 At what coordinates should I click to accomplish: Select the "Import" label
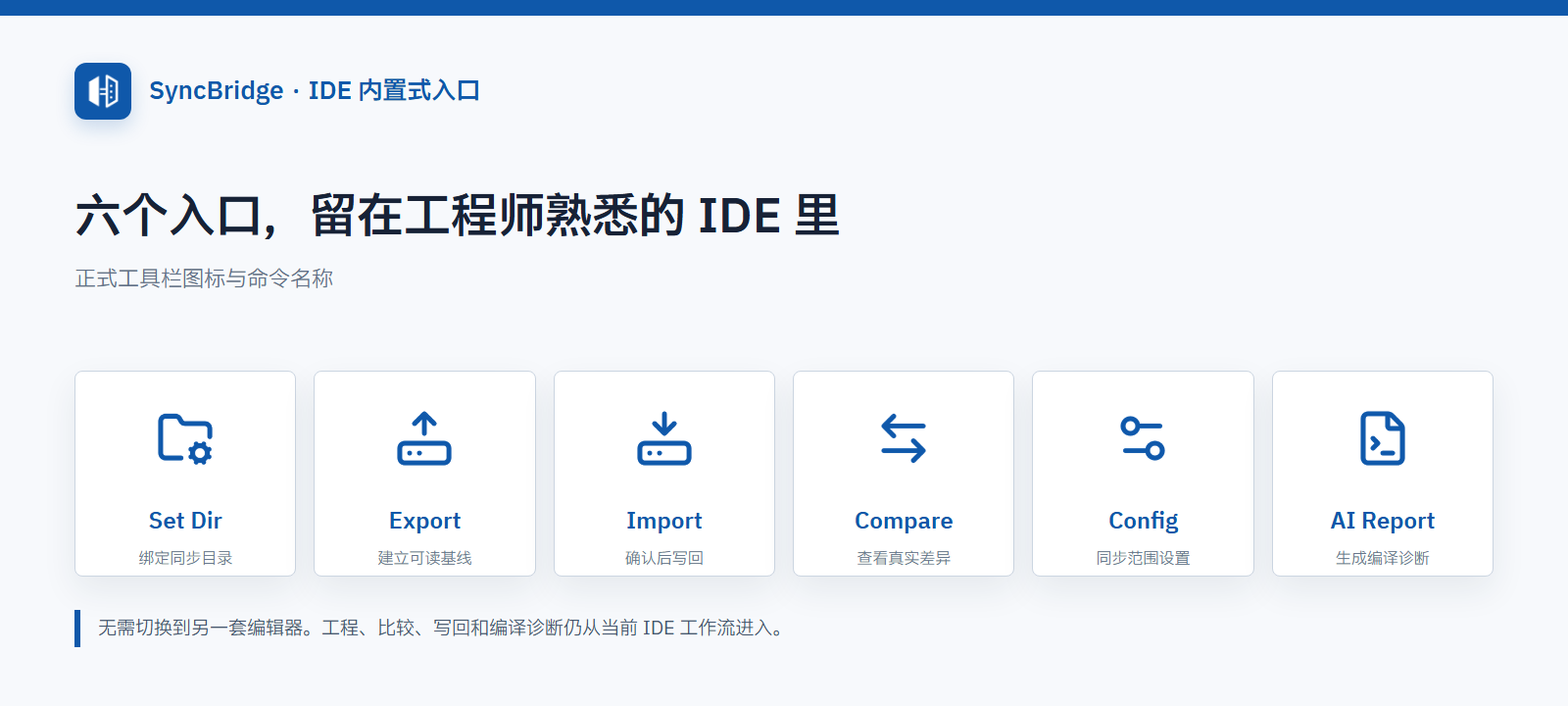coord(664,521)
